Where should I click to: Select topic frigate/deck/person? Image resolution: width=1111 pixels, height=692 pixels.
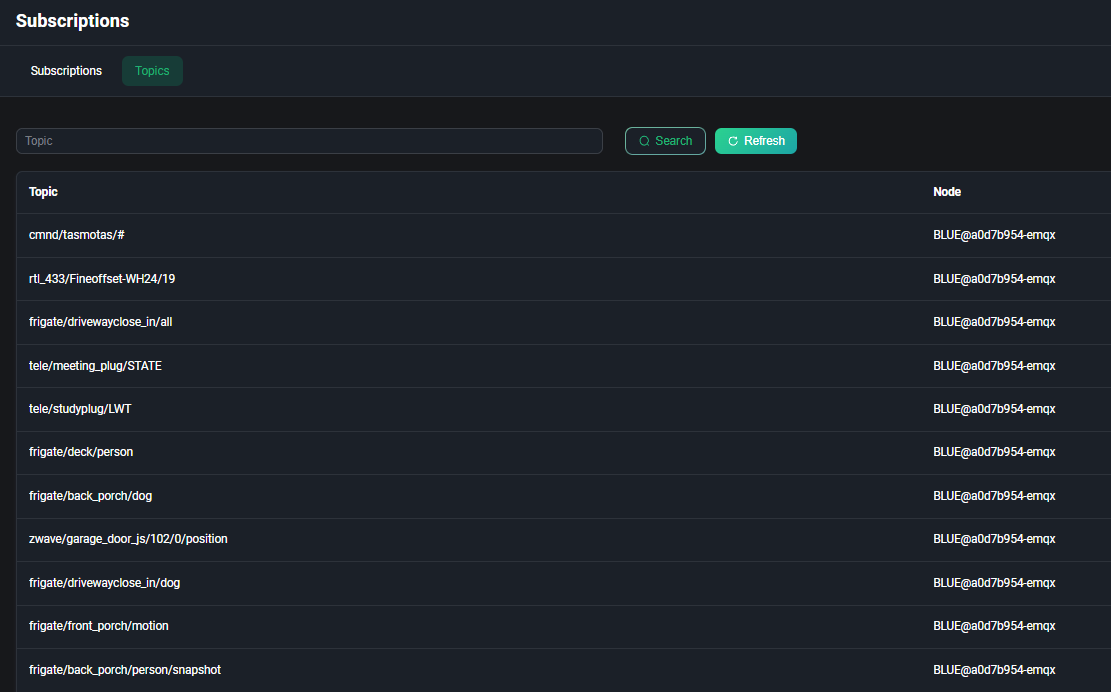click(81, 453)
